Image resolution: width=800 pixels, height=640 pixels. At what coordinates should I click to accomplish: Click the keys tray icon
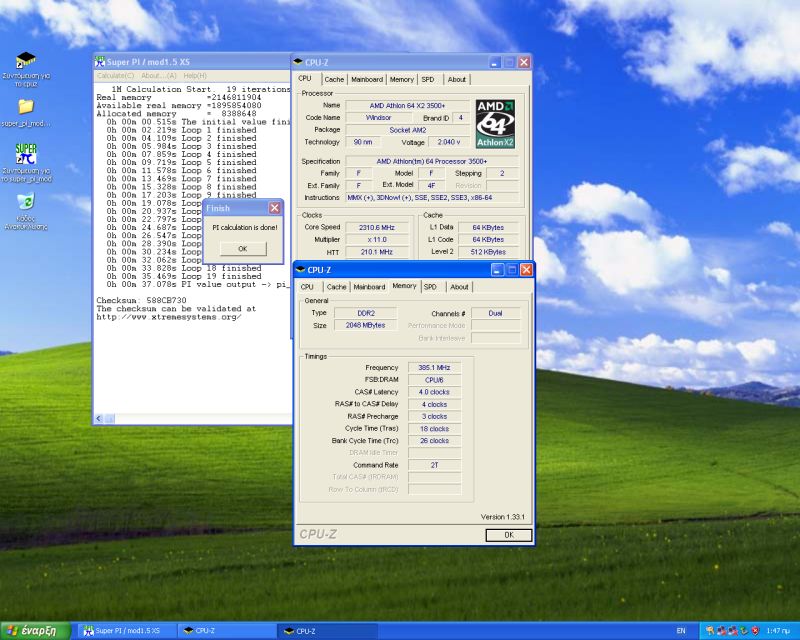[710, 631]
